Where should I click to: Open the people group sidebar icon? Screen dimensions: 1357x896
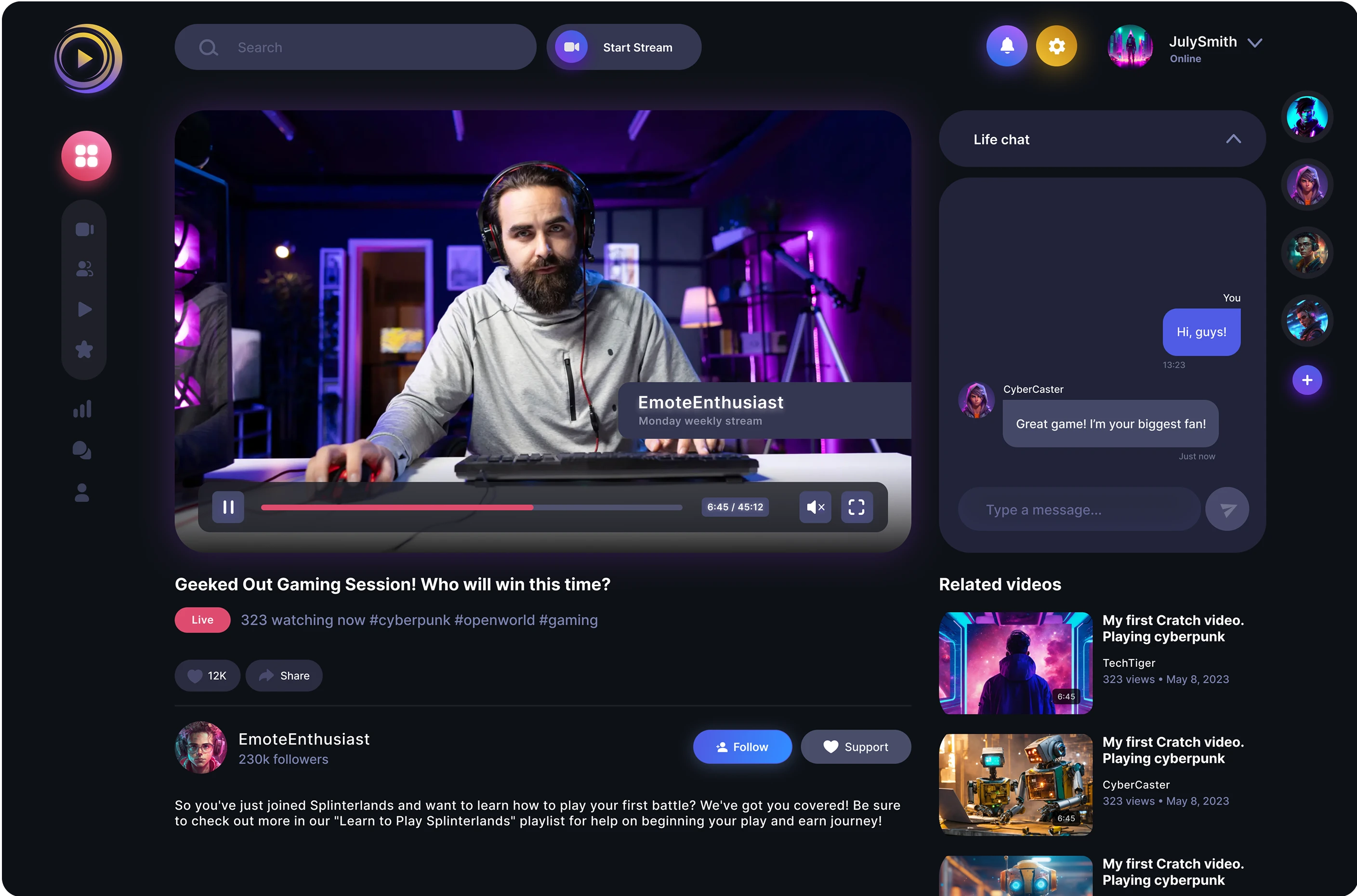85,269
